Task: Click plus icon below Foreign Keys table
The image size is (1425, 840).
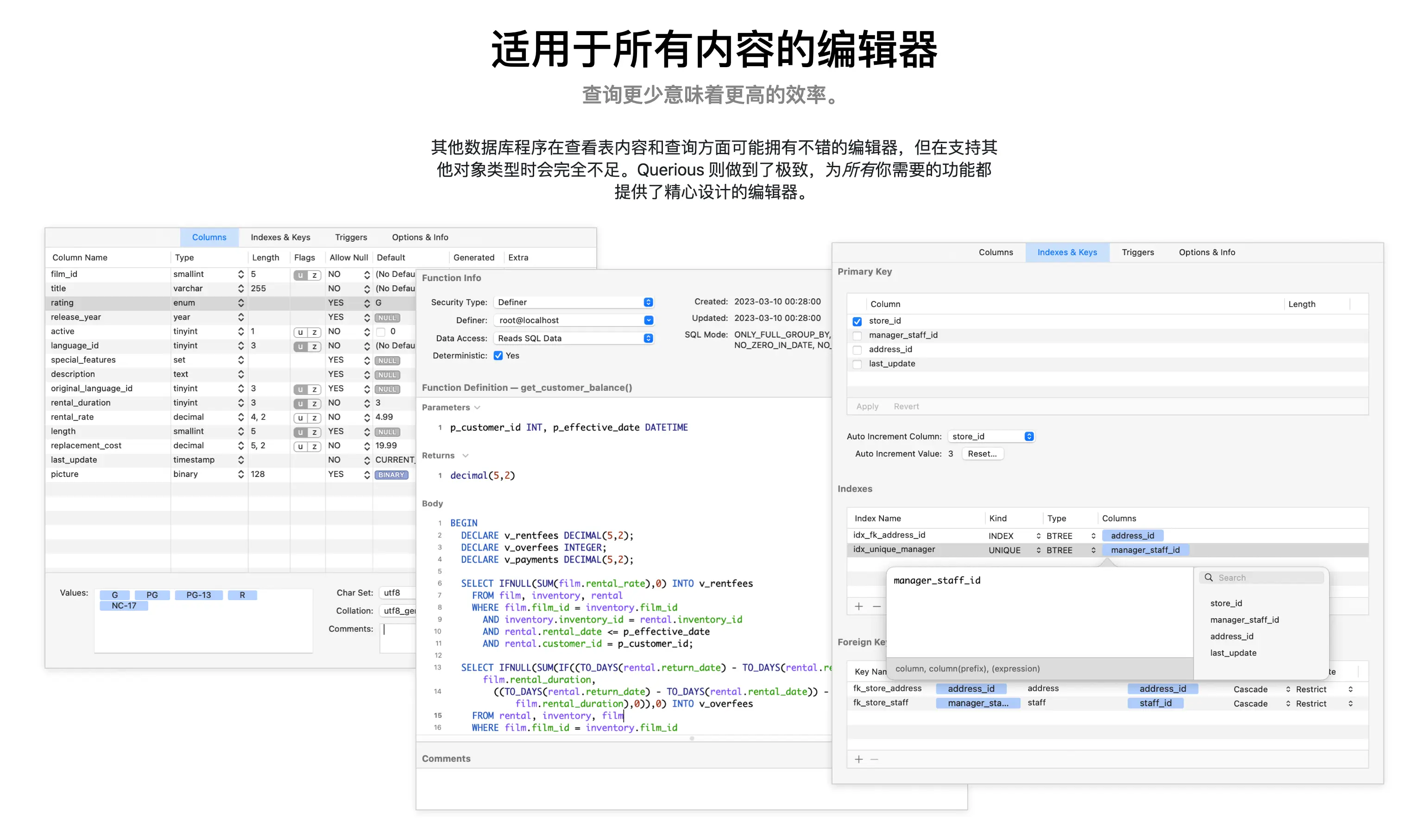Action: [858, 759]
